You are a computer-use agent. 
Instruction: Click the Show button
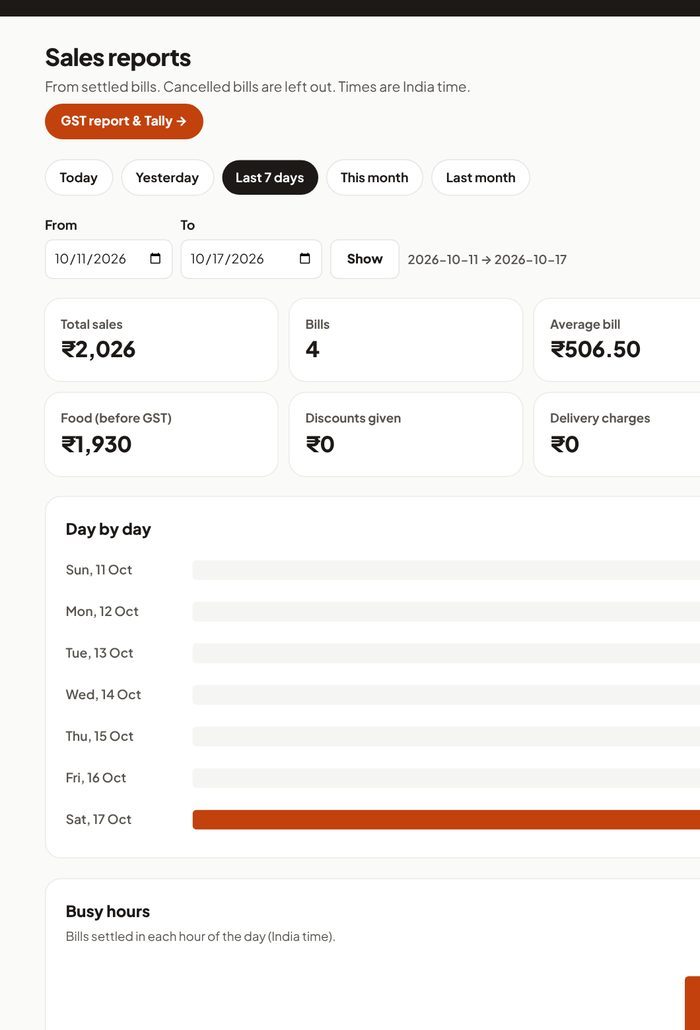coord(364,259)
